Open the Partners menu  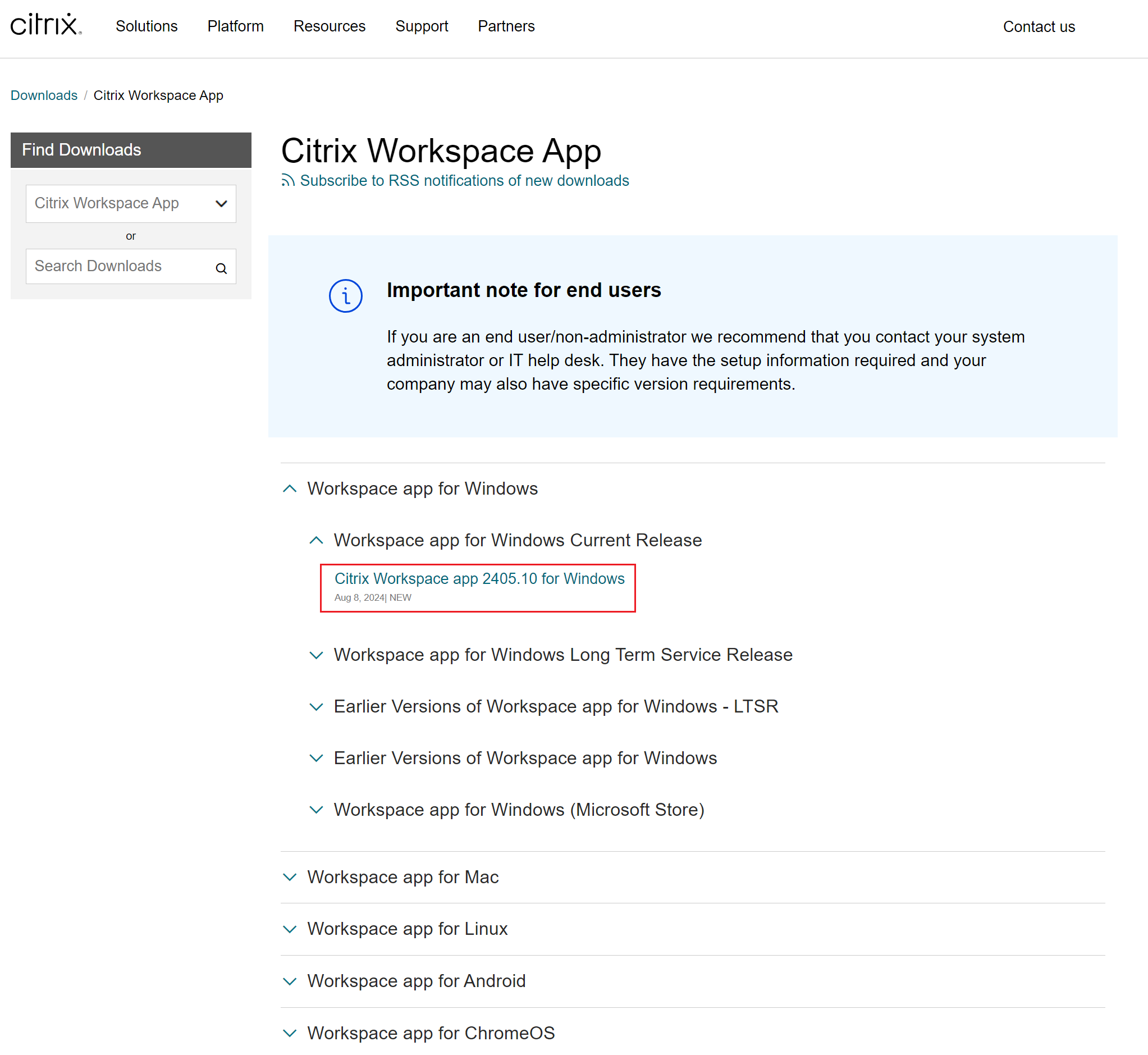pyautogui.click(x=506, y=26)
